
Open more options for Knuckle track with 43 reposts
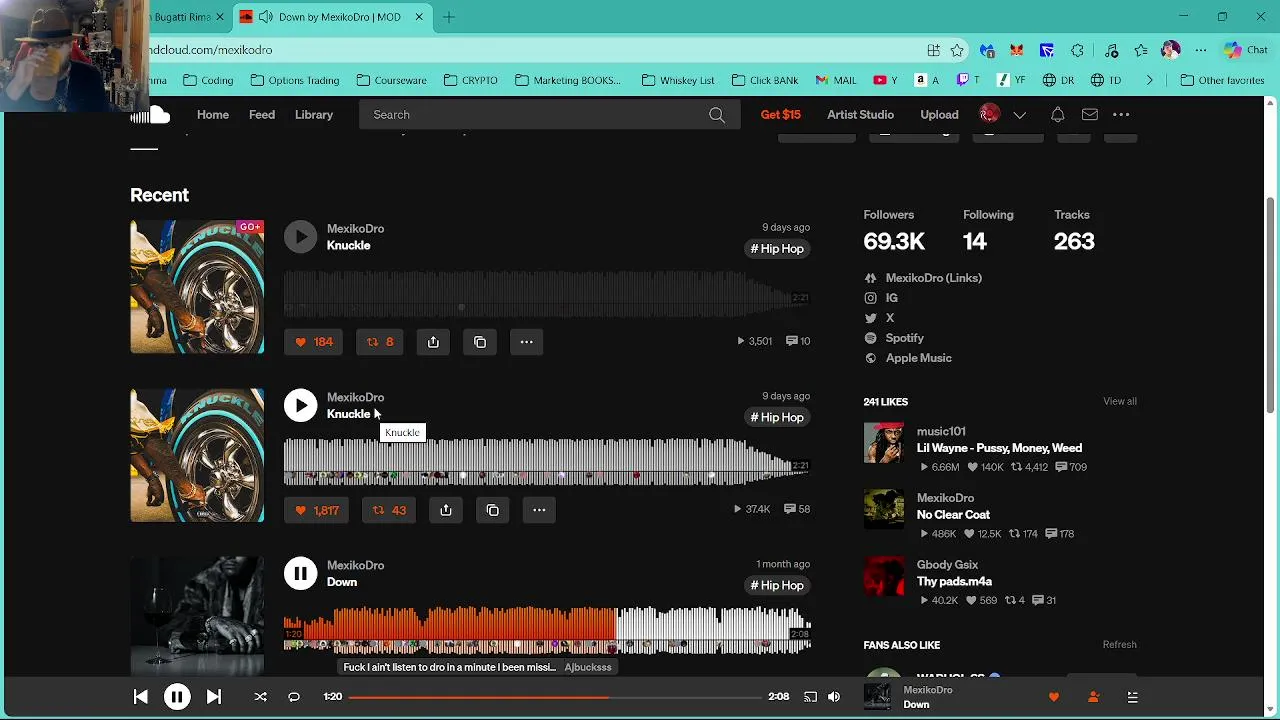(539, 510)
